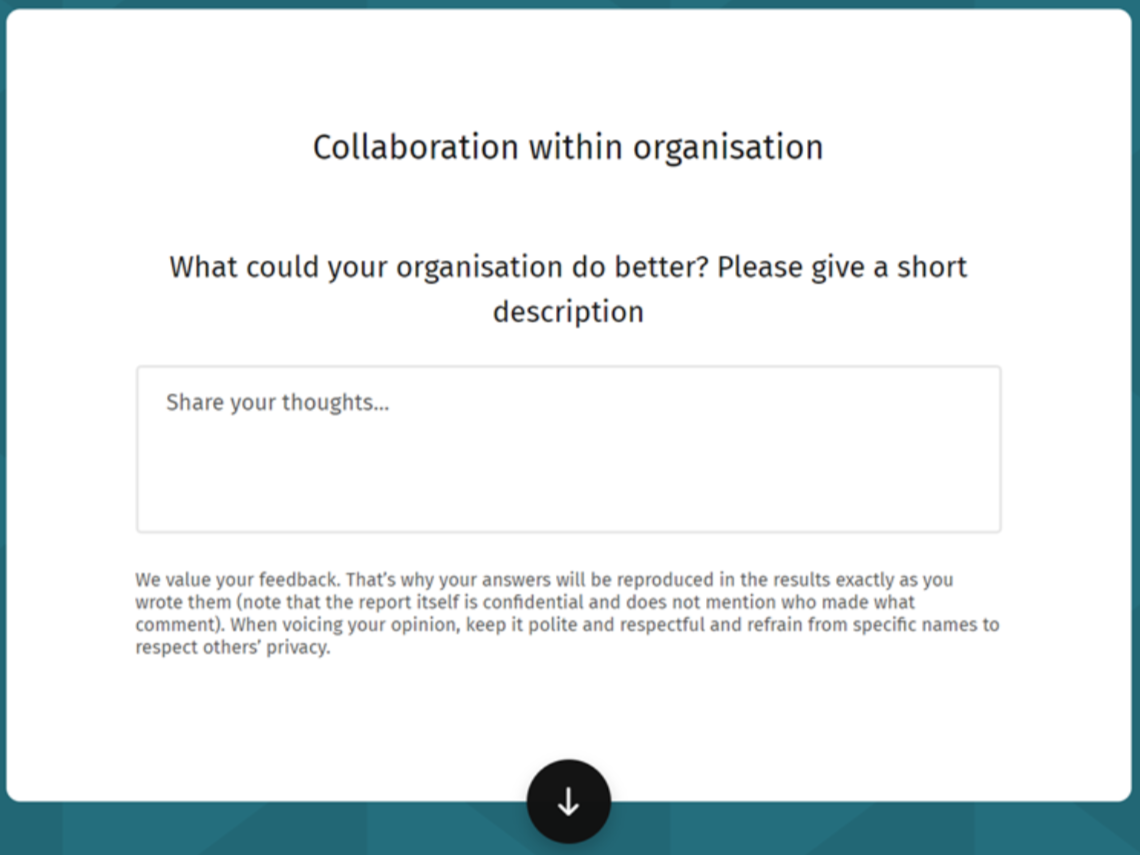Click 'respect others' privacy' at the notice end
The width and height of the screenshot is (1140, 855).
[232, 648]
